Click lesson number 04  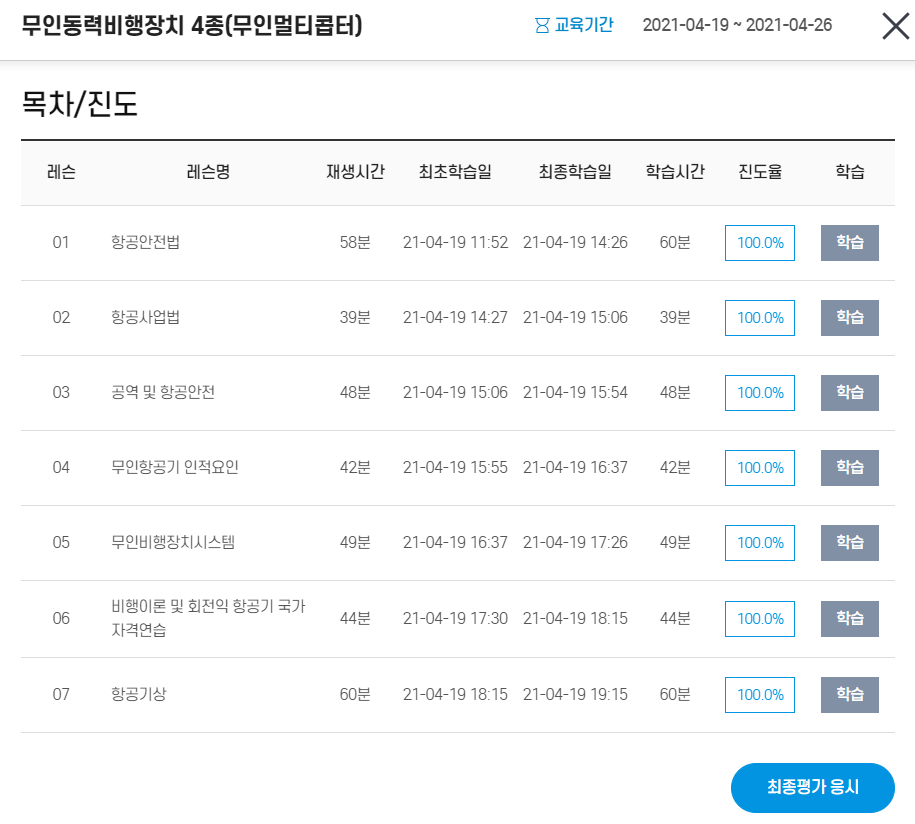point(61,467)
